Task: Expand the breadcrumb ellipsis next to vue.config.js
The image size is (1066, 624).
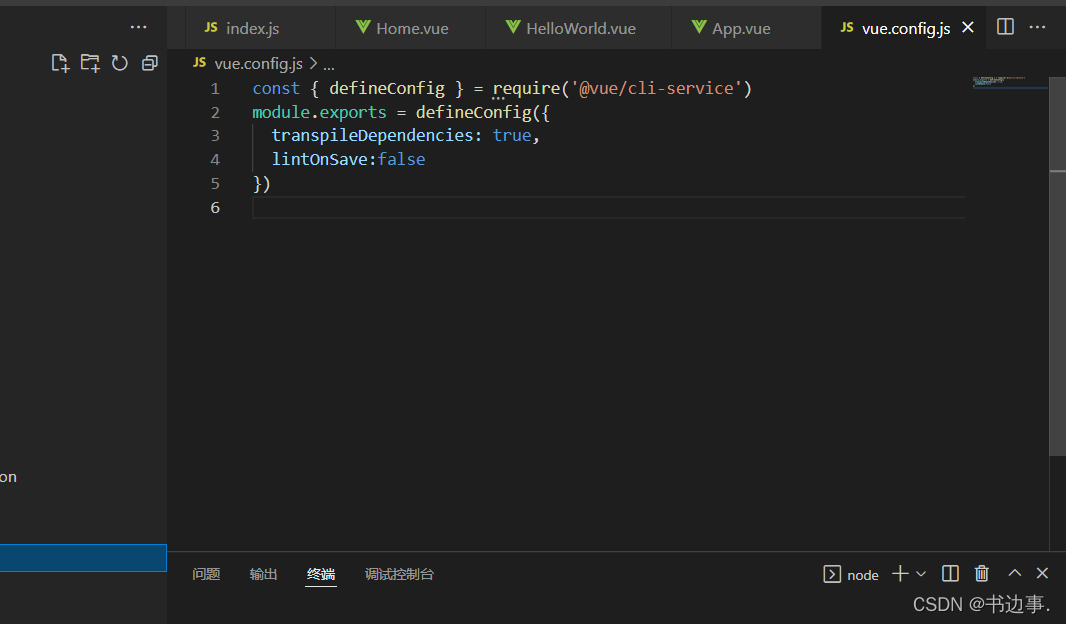Action: coord(328,63)
